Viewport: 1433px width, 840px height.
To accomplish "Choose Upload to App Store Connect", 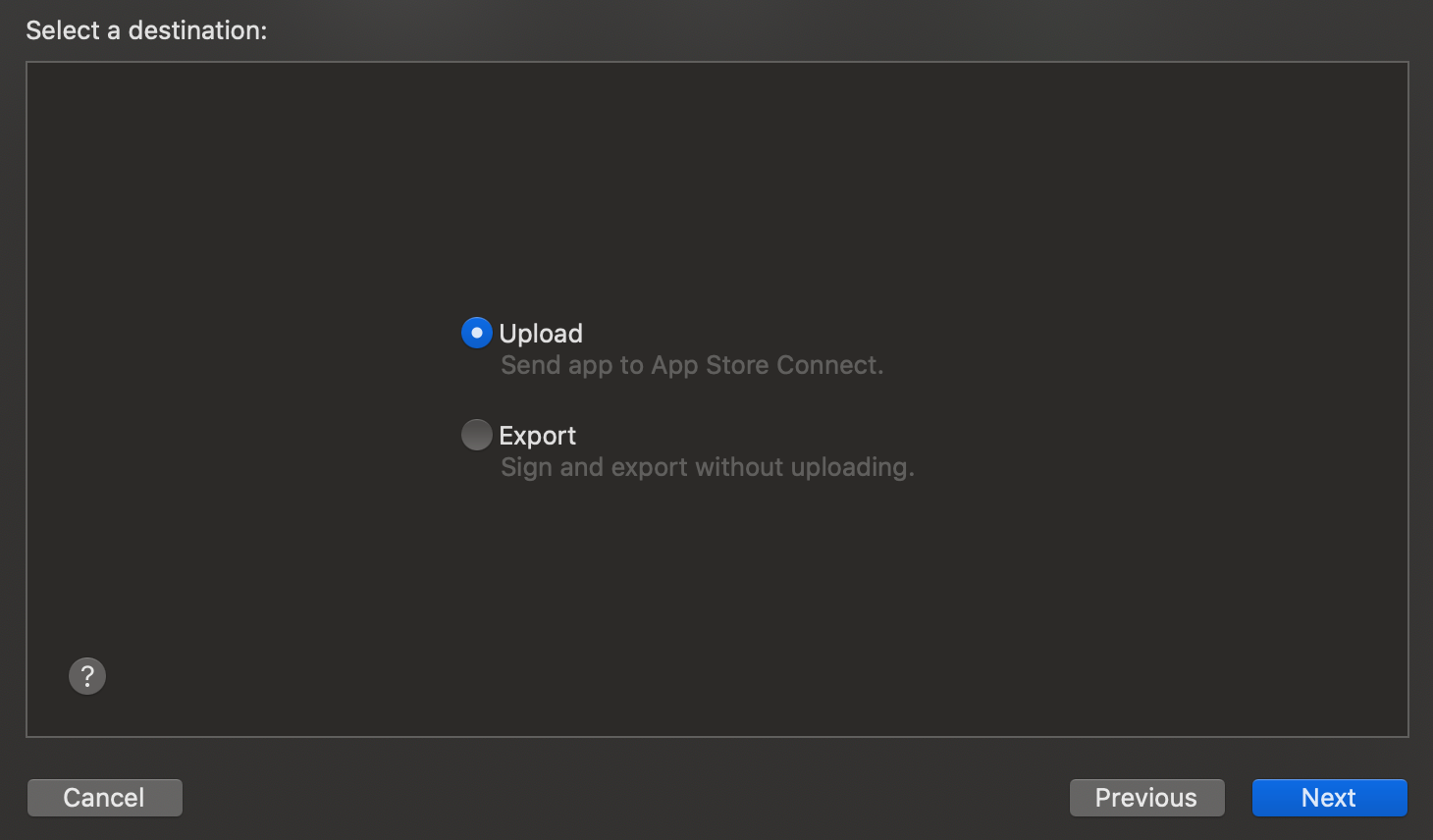I will coord(477,334).
